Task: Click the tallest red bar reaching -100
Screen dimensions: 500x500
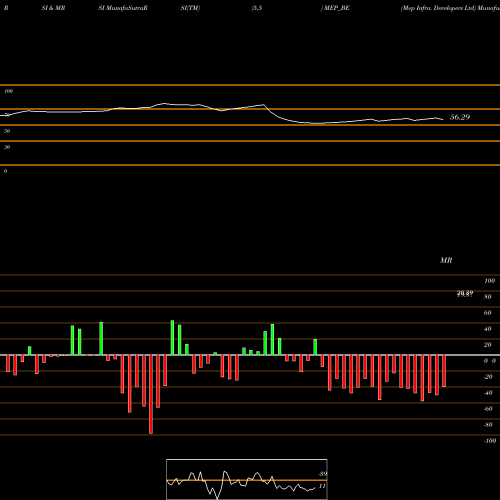Action: (151, 394)
